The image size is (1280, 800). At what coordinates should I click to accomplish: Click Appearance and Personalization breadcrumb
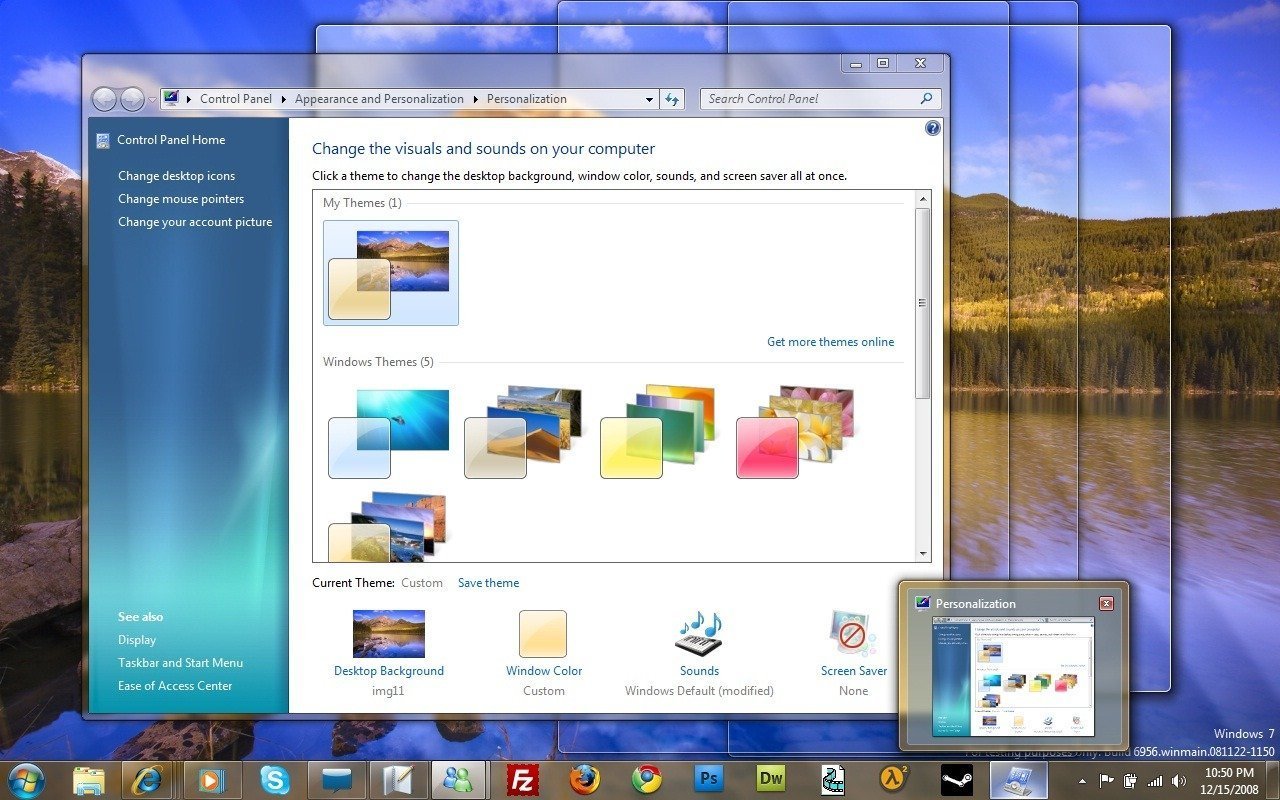tap(379, 99)
